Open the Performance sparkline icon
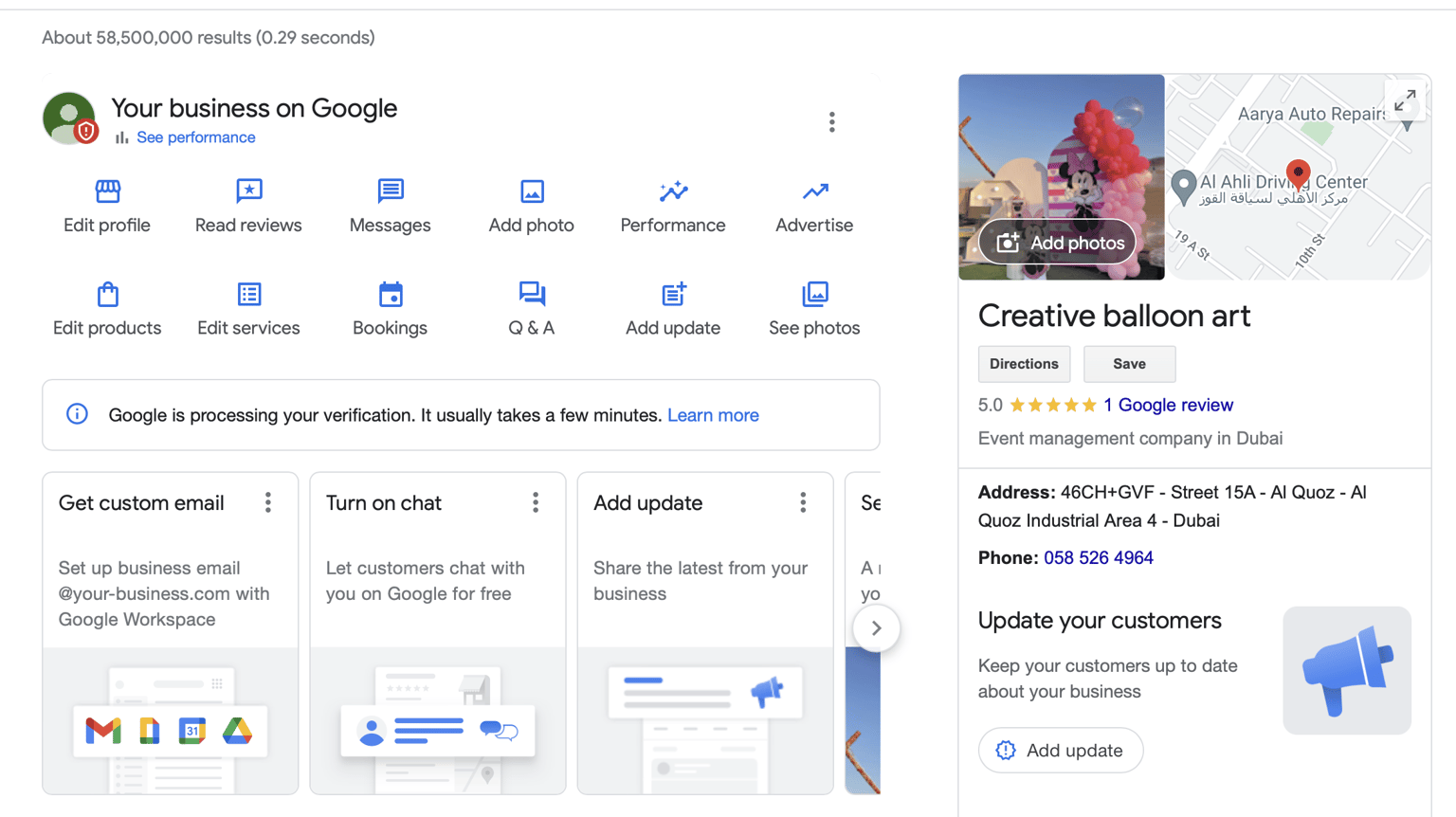This screenshot has width=1456, height=817. pyautogui.click(x=673, y=191)
